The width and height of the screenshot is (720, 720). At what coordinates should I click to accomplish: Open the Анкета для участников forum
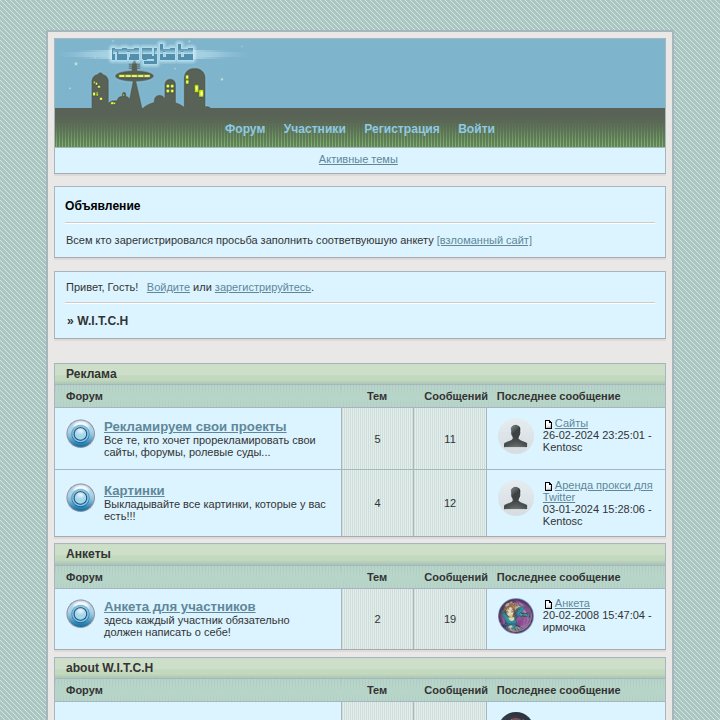(180, 607)
